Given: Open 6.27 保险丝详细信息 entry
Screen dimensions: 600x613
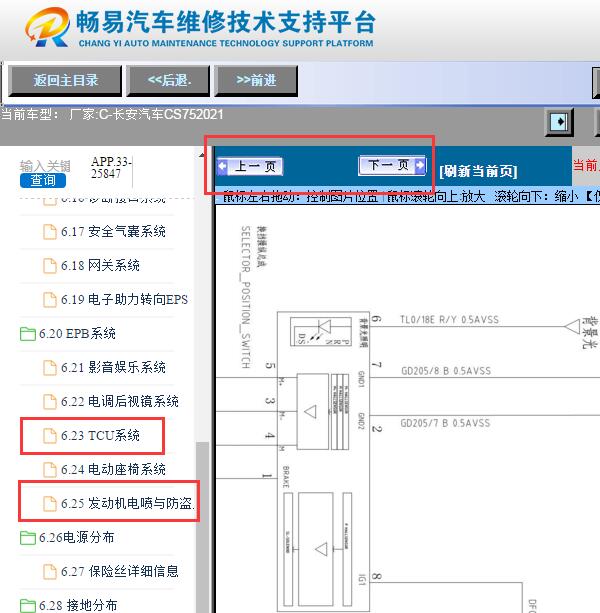Looking at the screenshot, I should tap(120, 572).
